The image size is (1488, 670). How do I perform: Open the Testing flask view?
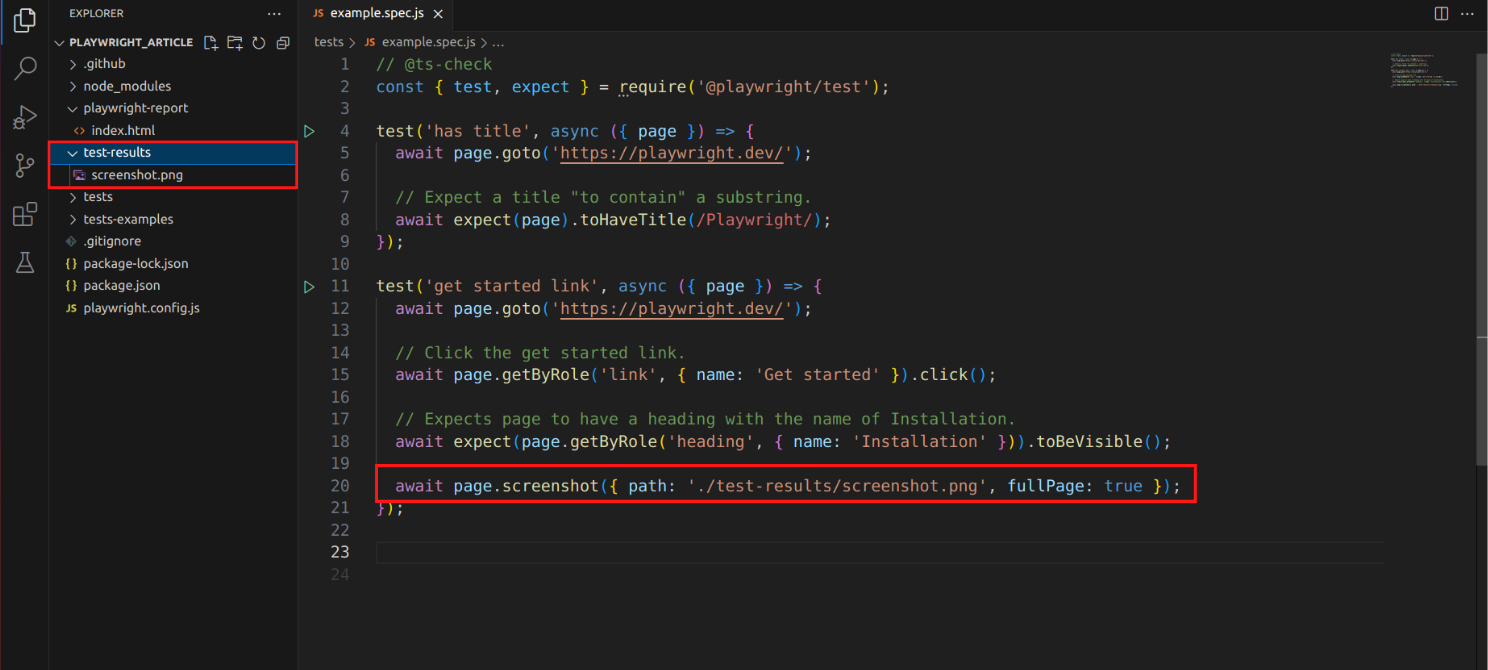point(25,263)
